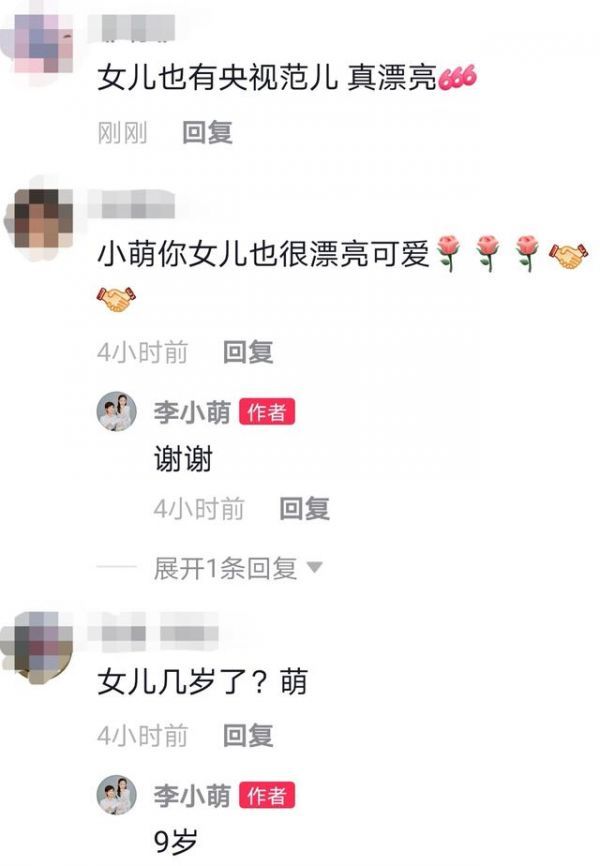Click the triangle arrow beside 展开1条回复
Image resolution: width=600 pixels, height=866 pixels.
(314, 567)
